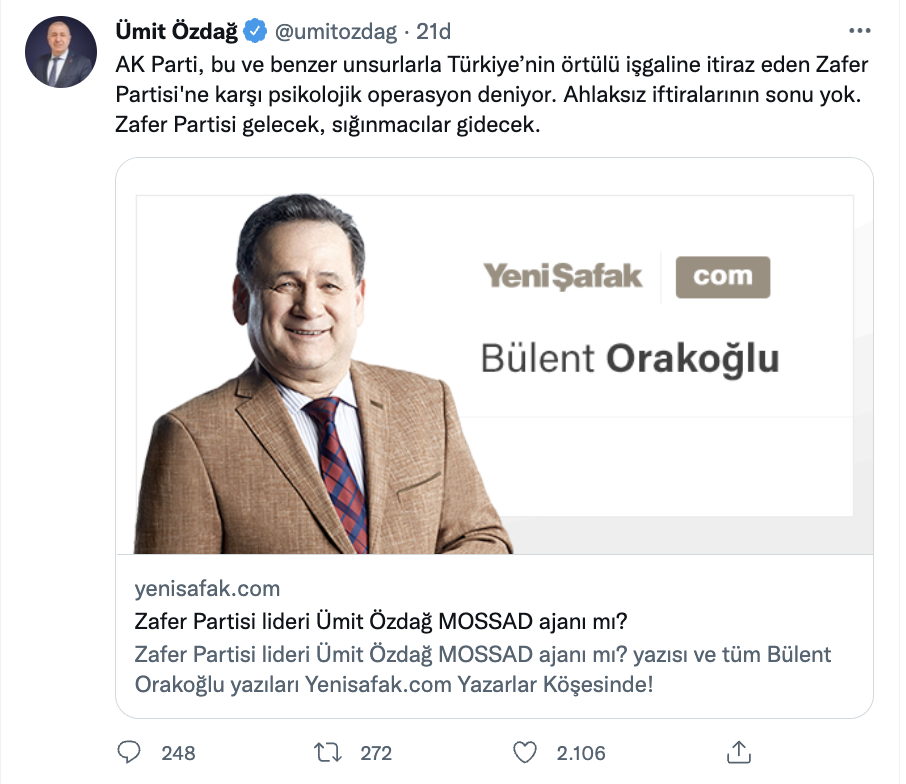
Task: Like the tweet with the heart icon
Action: [x=525, y=752]
